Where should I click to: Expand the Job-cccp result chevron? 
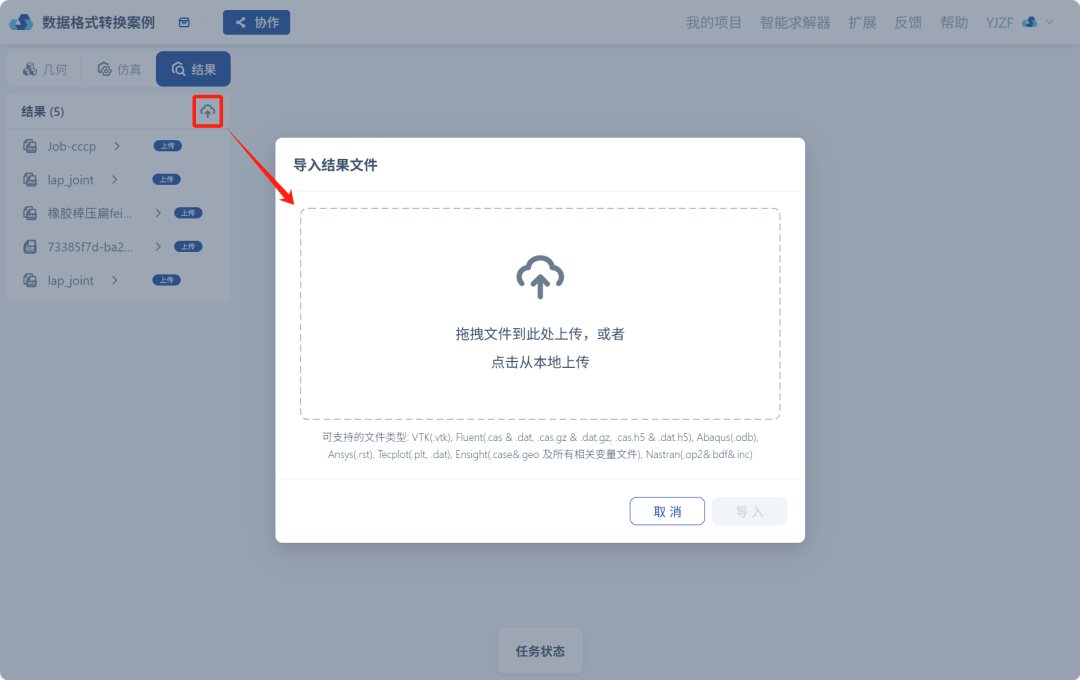click(x=117, y=146)
